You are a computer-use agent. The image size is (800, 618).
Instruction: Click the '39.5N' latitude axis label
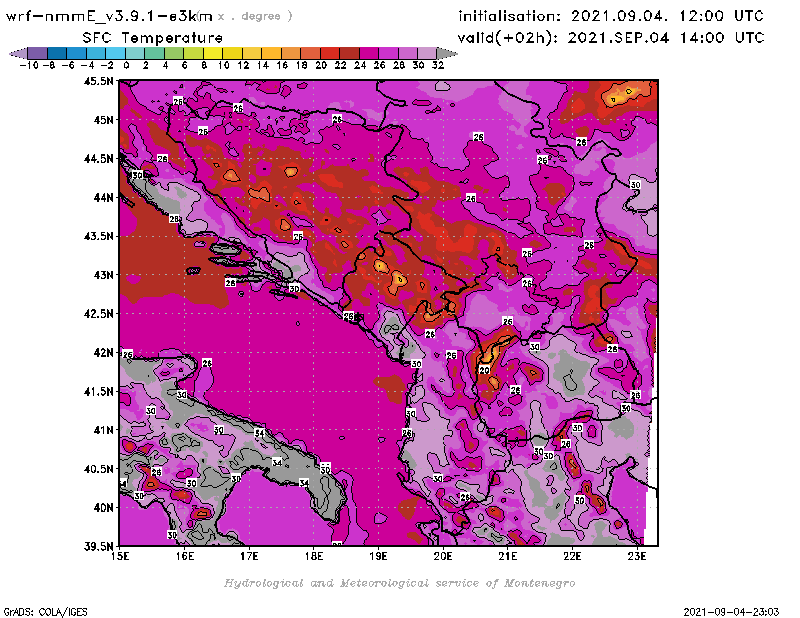(98, 547)
